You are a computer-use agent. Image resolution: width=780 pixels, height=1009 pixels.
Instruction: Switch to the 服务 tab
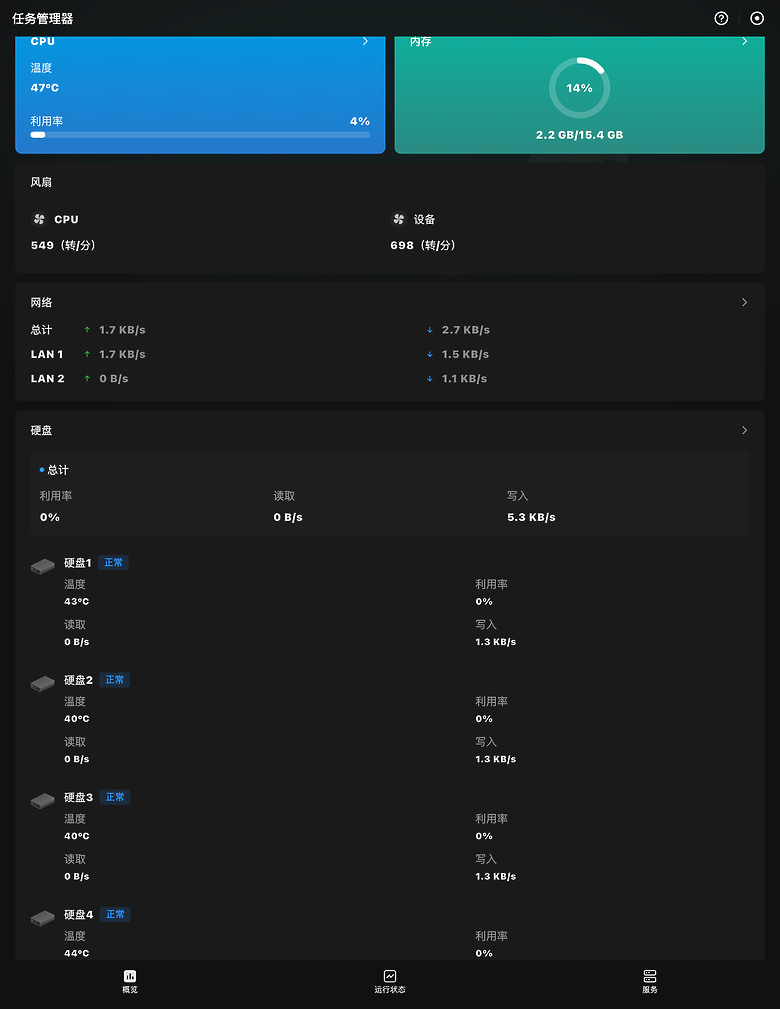click(x=650, y=981)
